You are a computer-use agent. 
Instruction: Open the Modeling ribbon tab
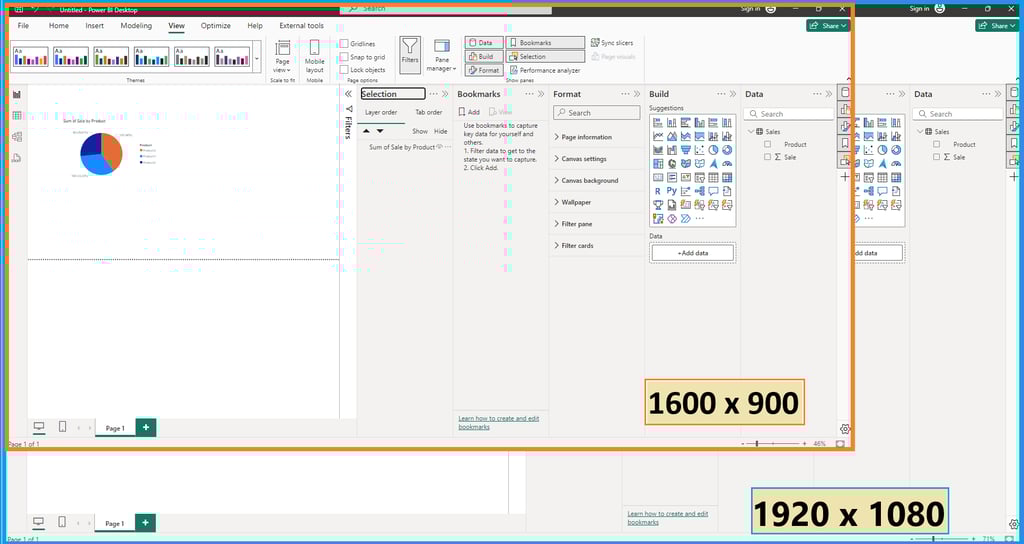tap(136, 25)
